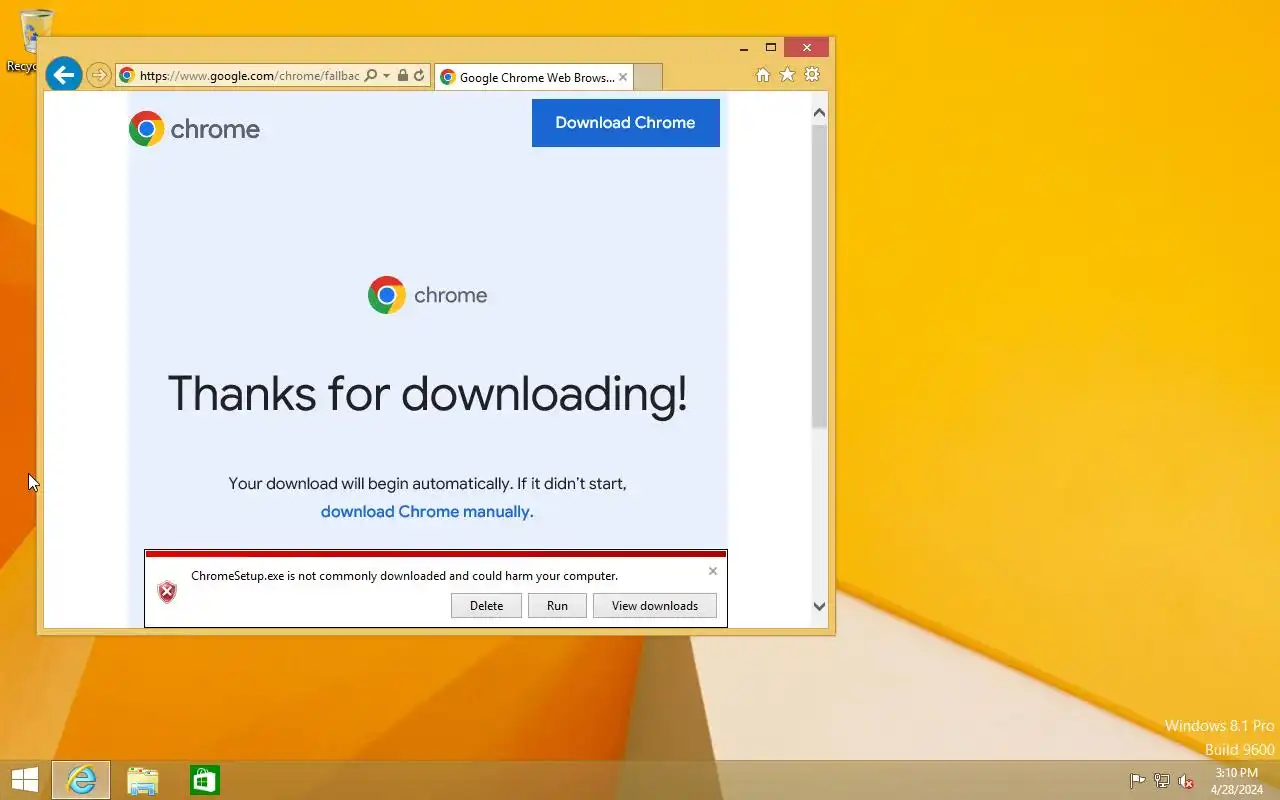1280x800 pixels.
Task: Click the Thanks for downloading! heading
Action: [x=428, y=393]
